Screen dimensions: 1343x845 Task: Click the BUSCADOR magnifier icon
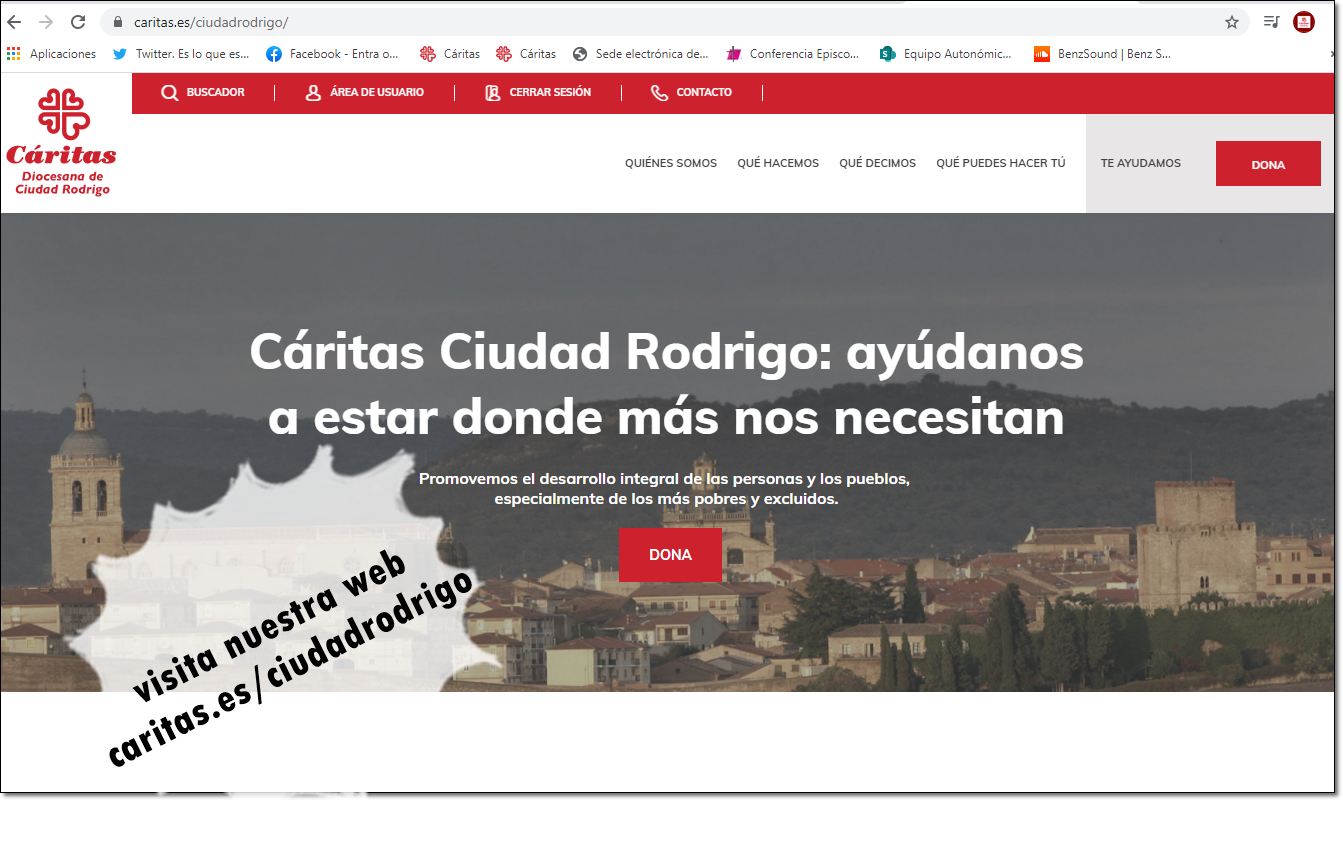click(170, 93)
